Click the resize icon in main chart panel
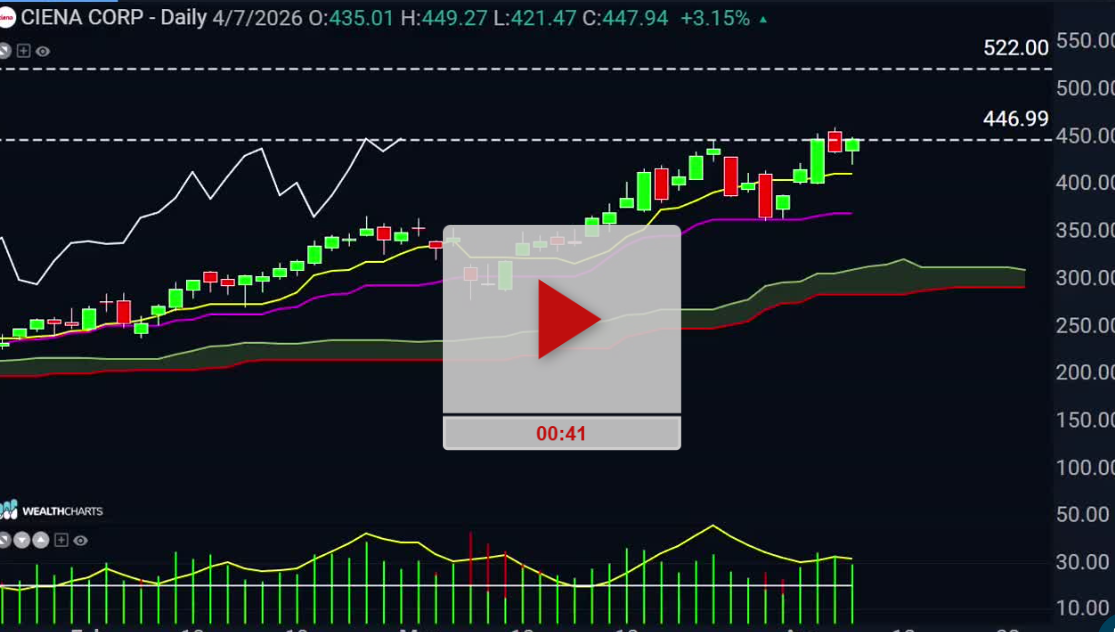This screenshot has width=1115, height=632. coord(5,51)
